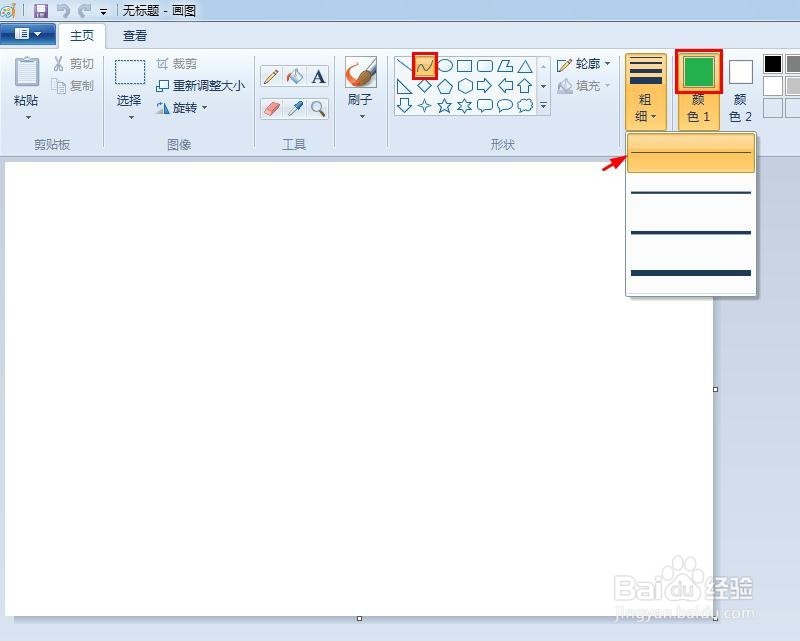Select the straight Line shape

point(404,65)
